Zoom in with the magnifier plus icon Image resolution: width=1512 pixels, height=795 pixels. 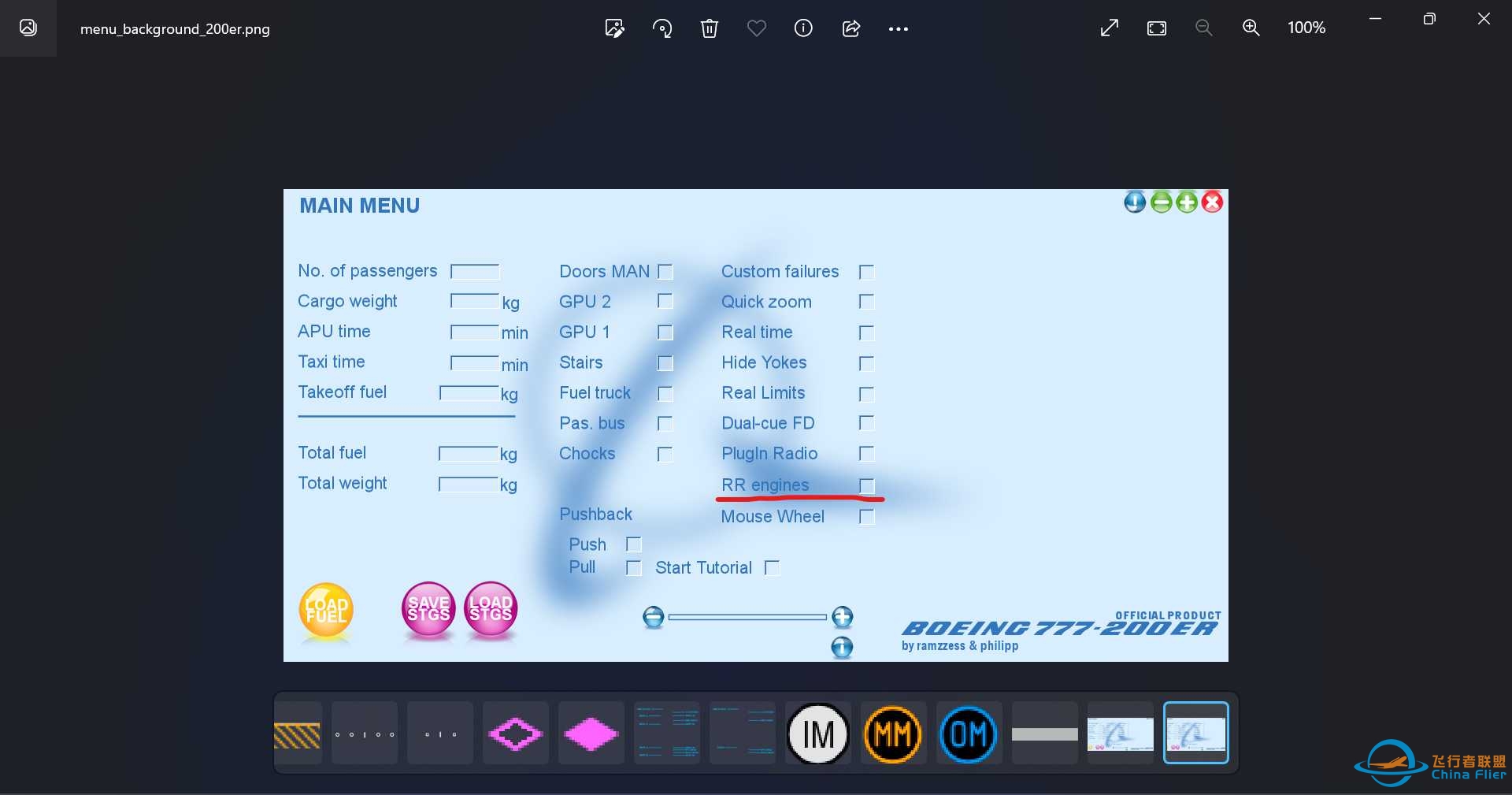pos(1251,28)
